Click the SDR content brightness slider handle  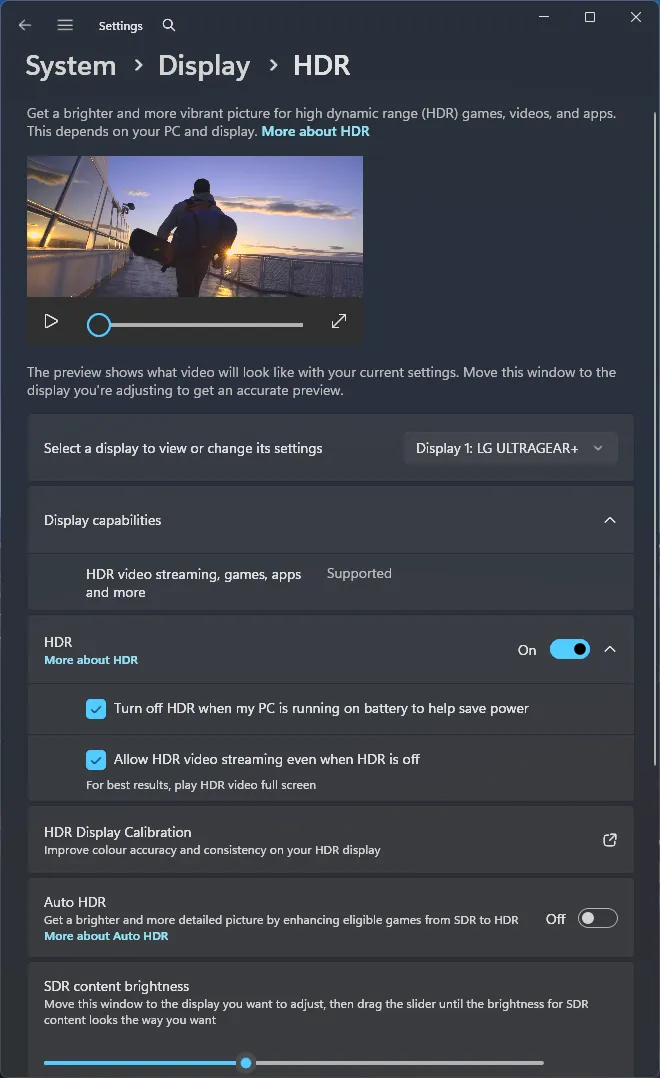pyautogui.click(x=246, y=1063)
